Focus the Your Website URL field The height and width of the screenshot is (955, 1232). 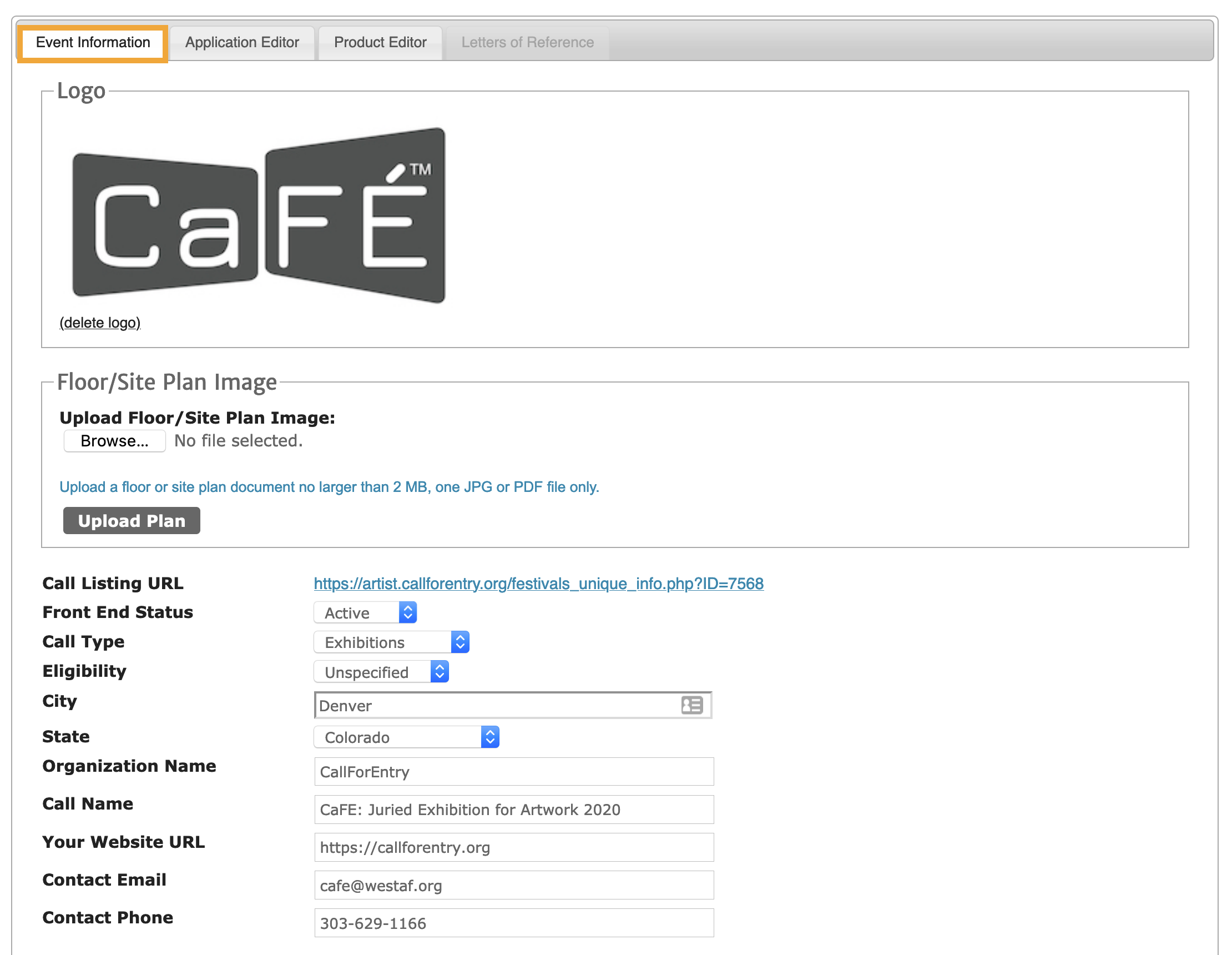[514, 848]
